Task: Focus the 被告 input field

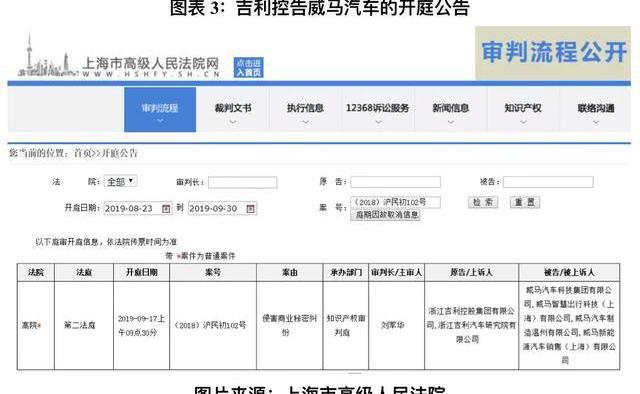Action: tap(548, 182)
